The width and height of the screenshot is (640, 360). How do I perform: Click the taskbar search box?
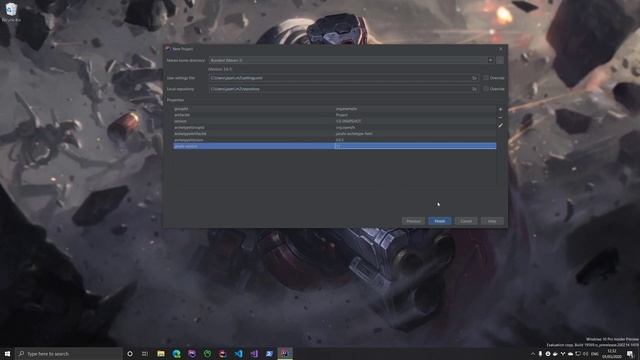coord(69,353)
